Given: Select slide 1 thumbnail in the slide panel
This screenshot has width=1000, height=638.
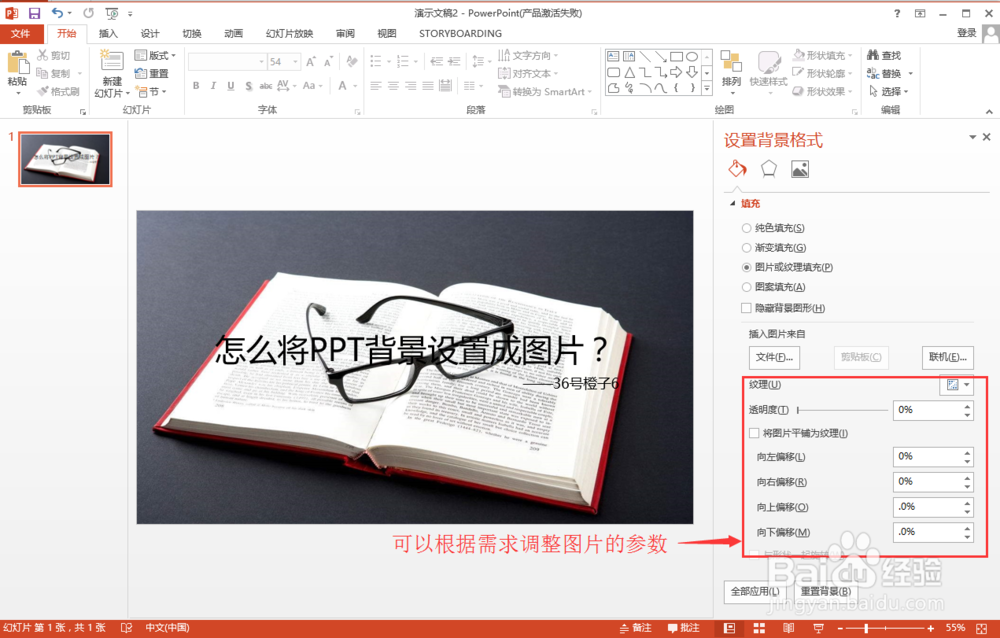Looking at the screenshot, I should point(66,158).
